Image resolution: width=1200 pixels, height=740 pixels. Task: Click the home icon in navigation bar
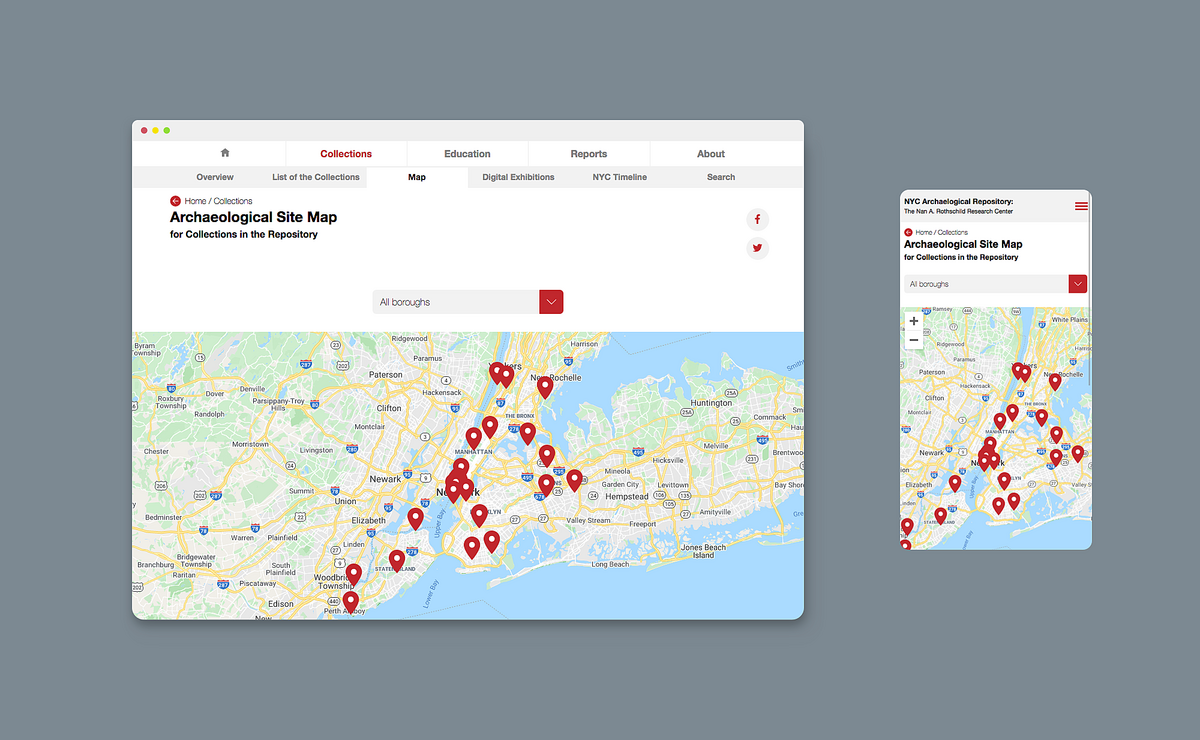pos(225,153)
